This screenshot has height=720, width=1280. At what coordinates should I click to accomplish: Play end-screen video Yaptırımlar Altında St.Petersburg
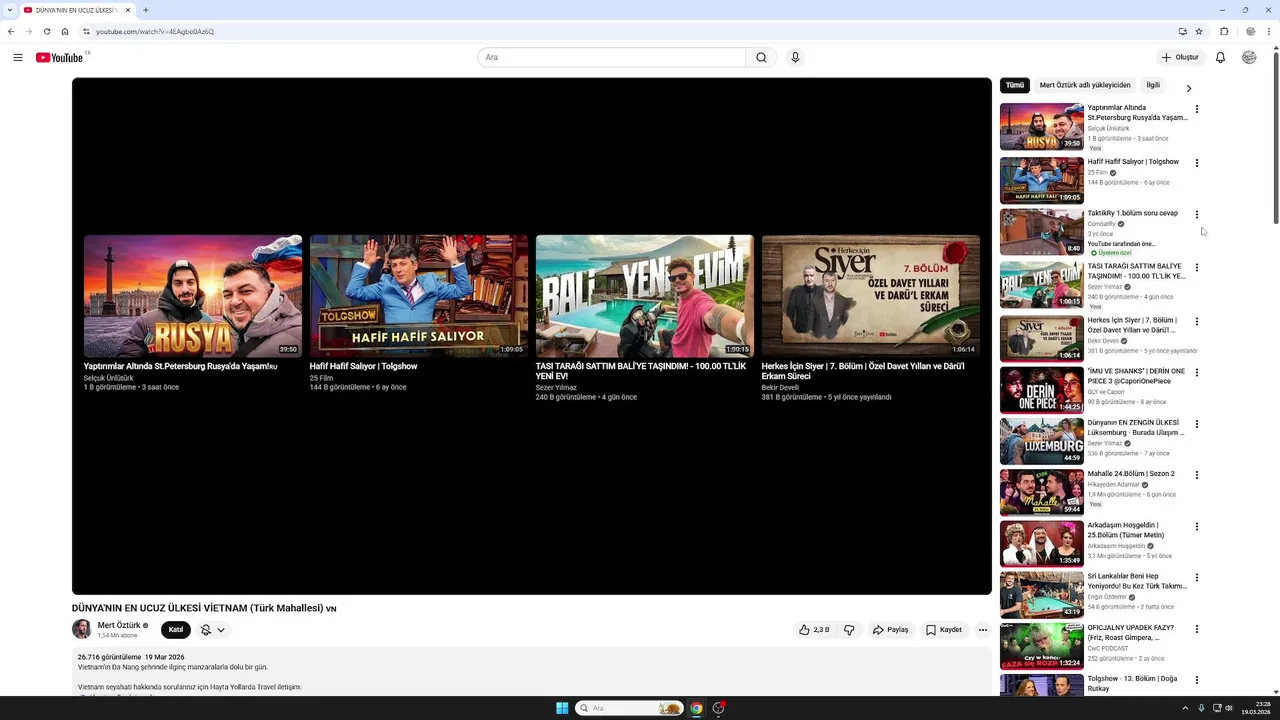[192, 296]
